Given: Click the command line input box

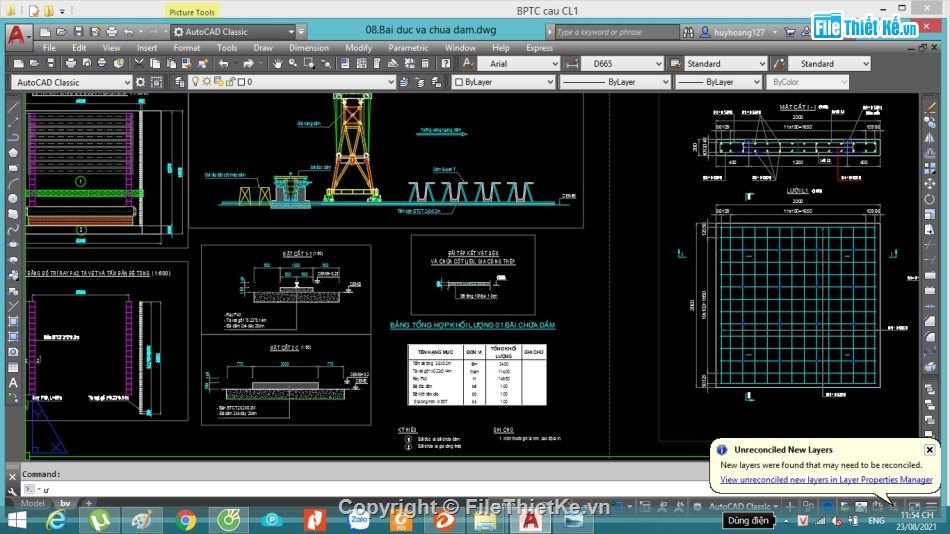Looking at the screenshot, I should (364, 489).
